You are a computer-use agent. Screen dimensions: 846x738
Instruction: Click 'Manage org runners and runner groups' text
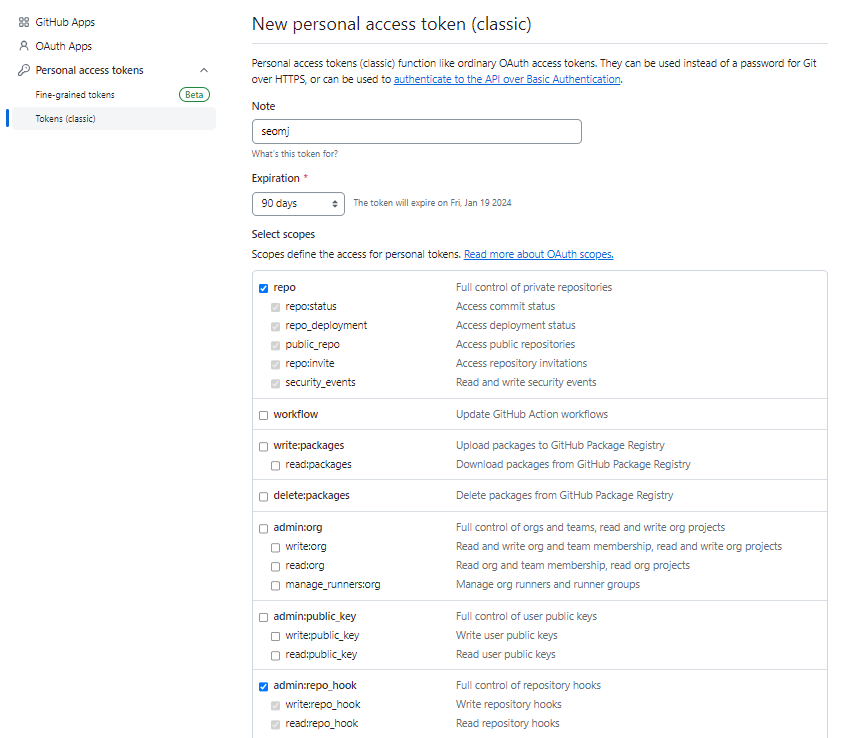click(548, 584)
